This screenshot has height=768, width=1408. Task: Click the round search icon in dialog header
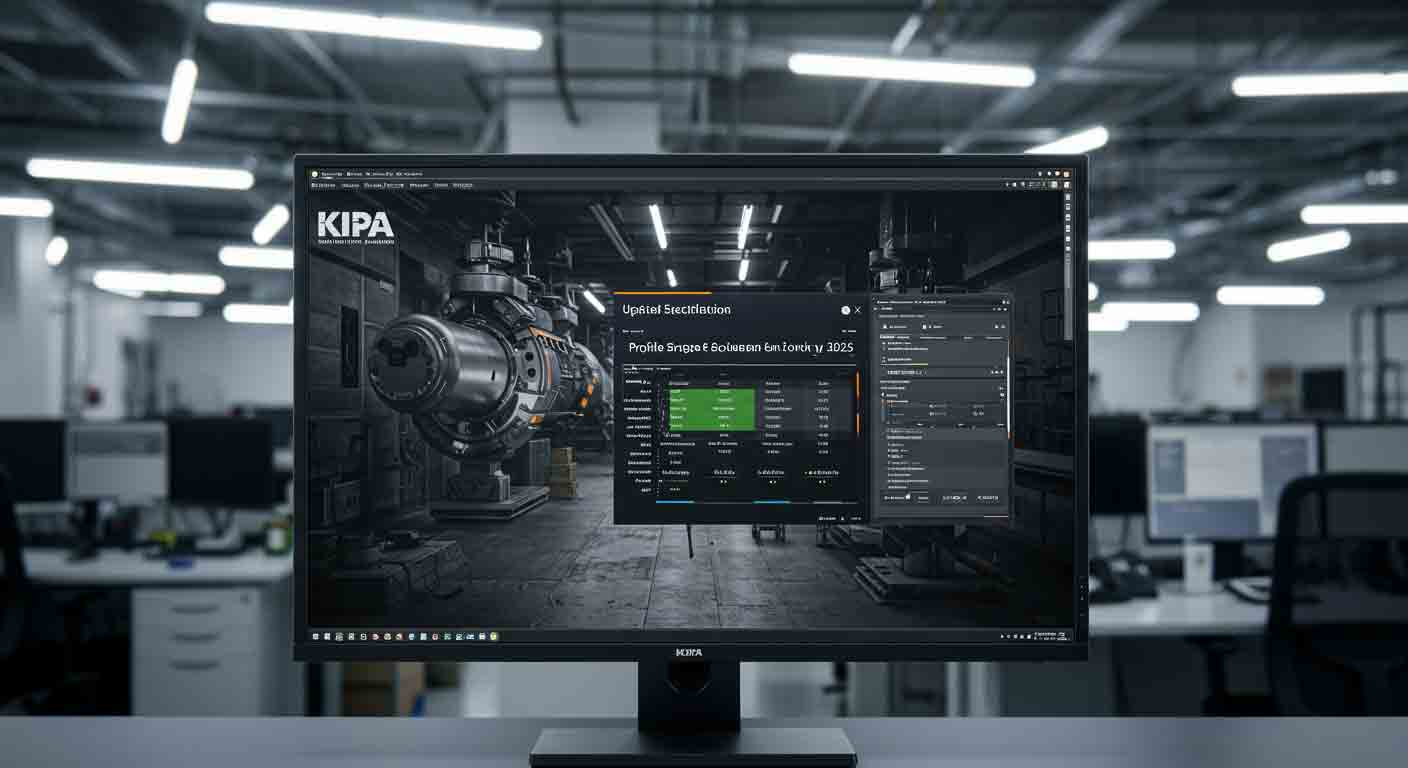click(844, 311)
